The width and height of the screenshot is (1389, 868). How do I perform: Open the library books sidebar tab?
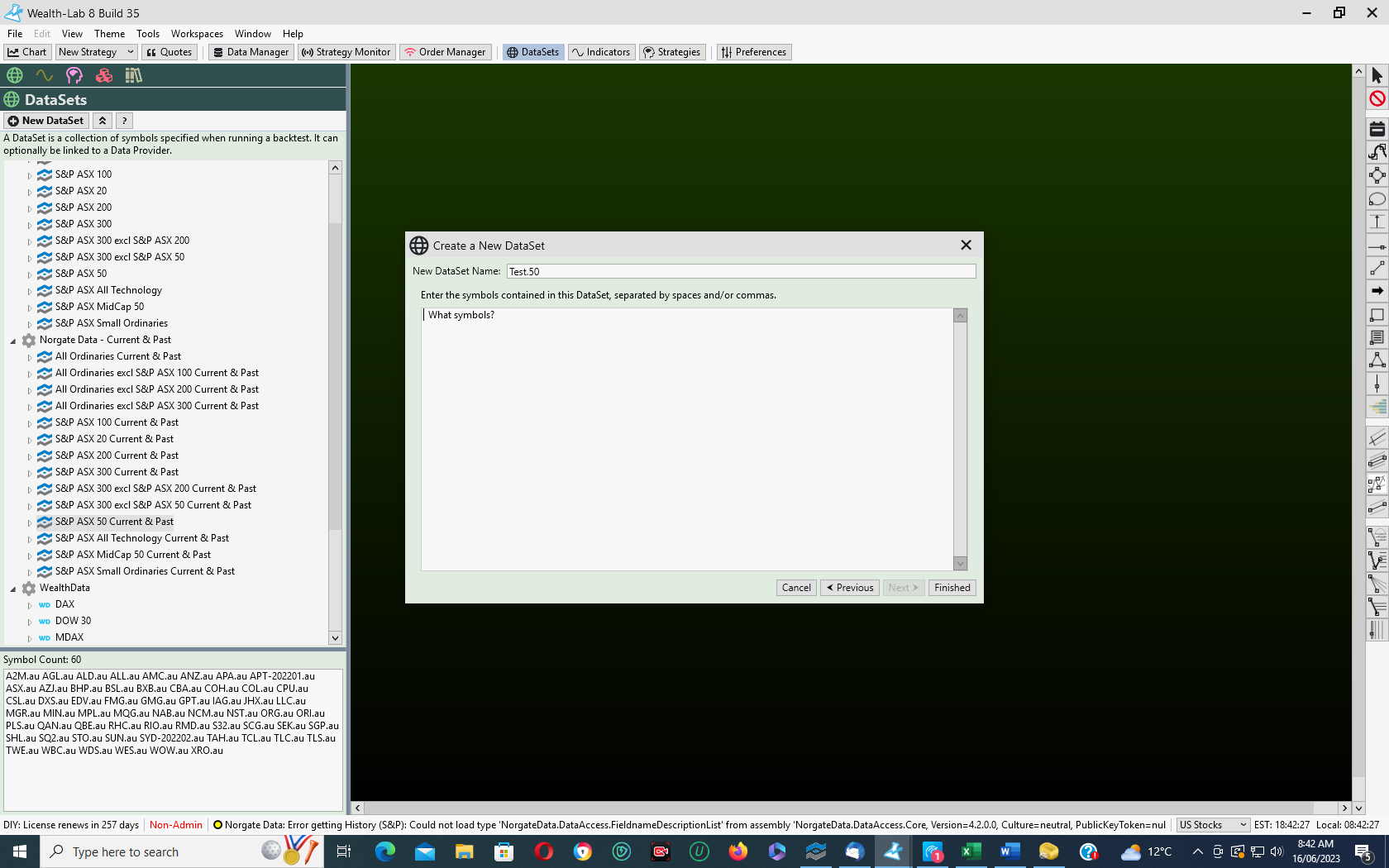click(x=134, y=75)
